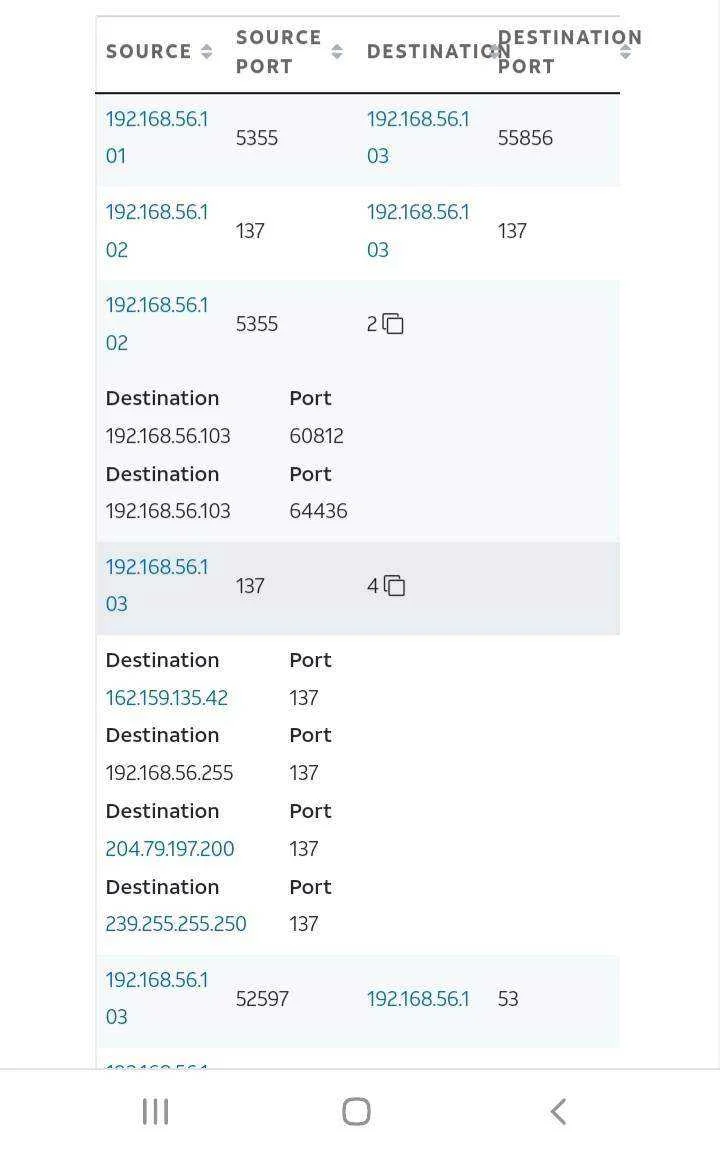Tap Android home button icon
This screenshot has width=720, height=1152.
[x=356, y=1111]
